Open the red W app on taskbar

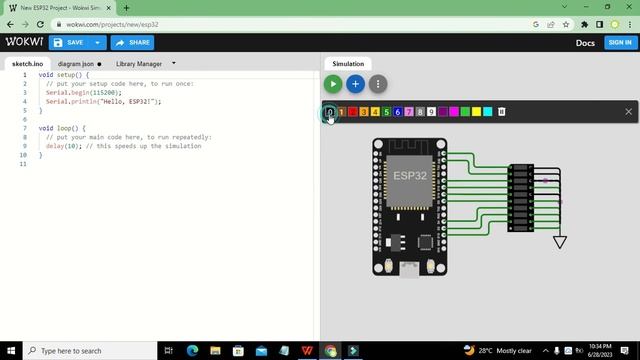307,351
